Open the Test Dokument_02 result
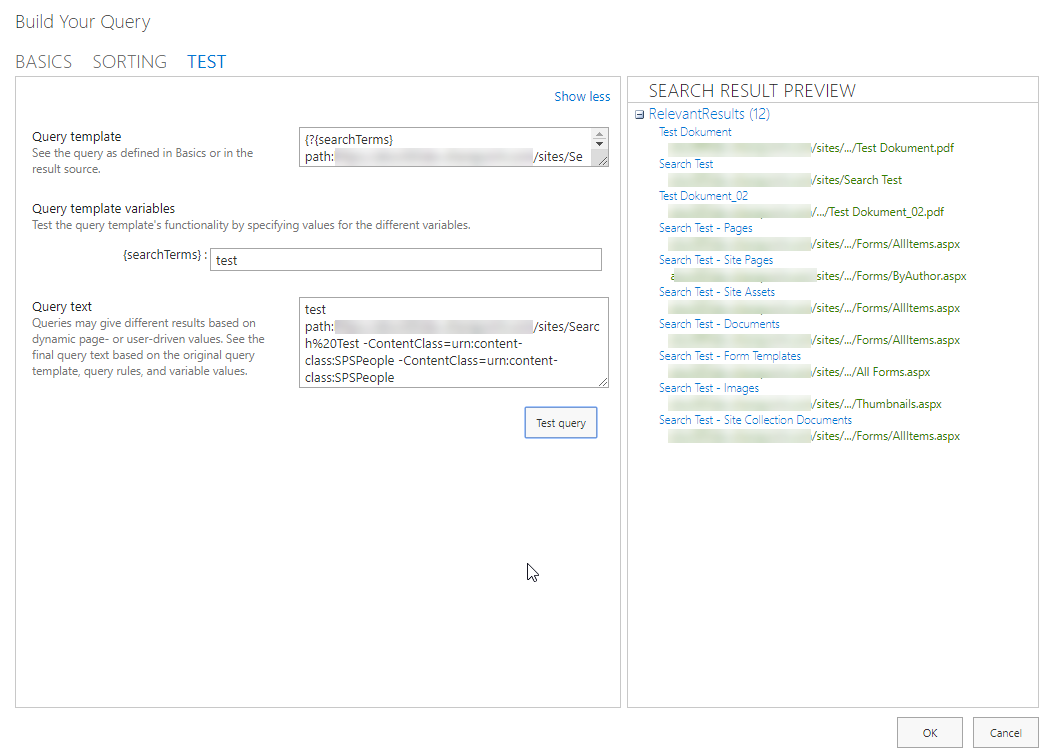1054x756 pixels. coord(703,196)
